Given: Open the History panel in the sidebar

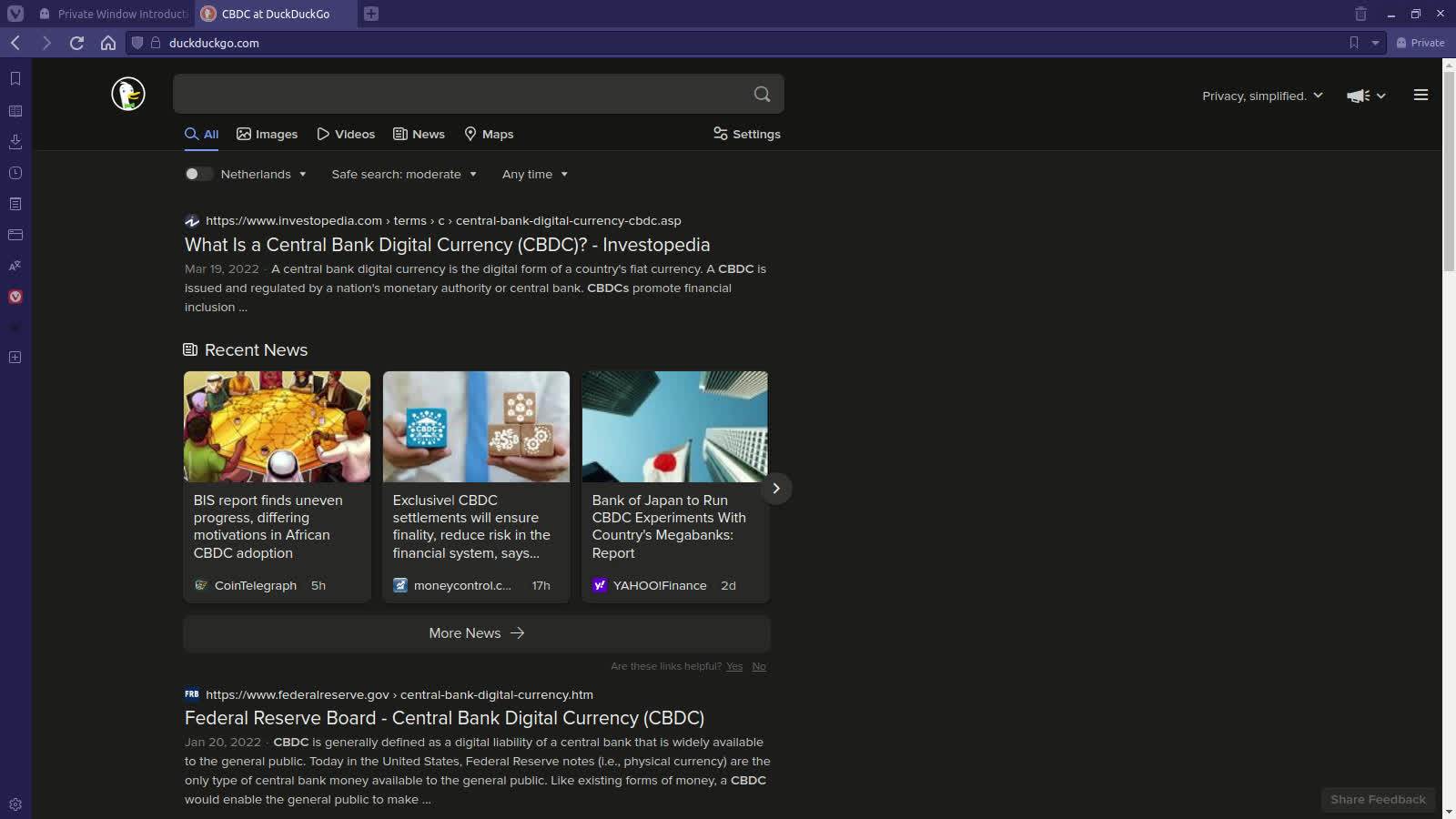Looking at the screenshot, I should click(x=15, y=173).
